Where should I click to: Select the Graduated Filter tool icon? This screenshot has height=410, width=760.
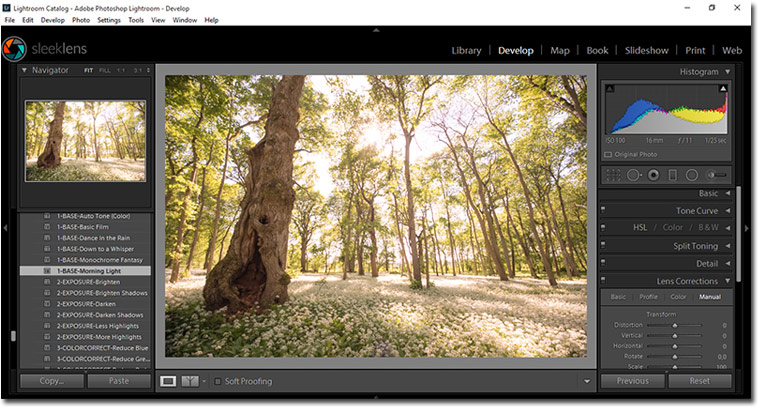pyautogui.click(x=673, y=175)
